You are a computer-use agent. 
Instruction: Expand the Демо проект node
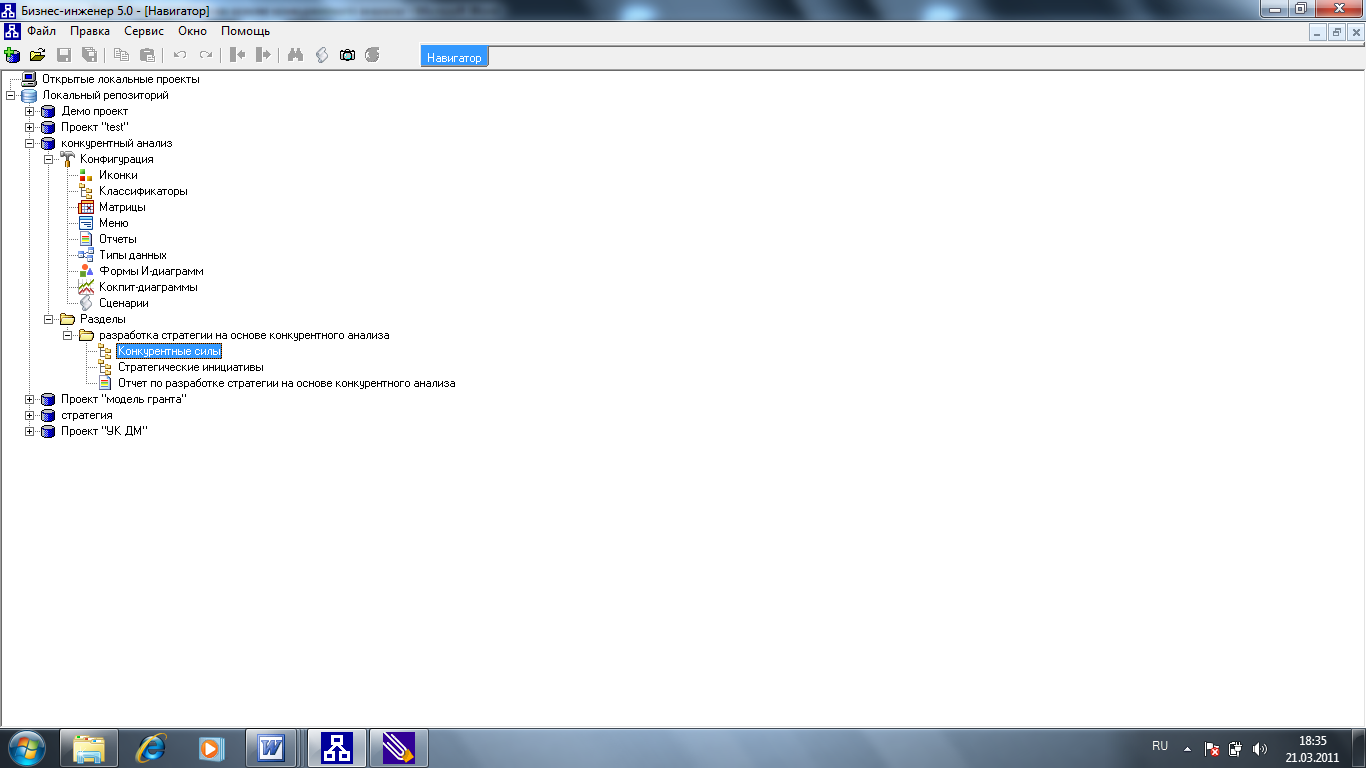(x=29, y=111)
